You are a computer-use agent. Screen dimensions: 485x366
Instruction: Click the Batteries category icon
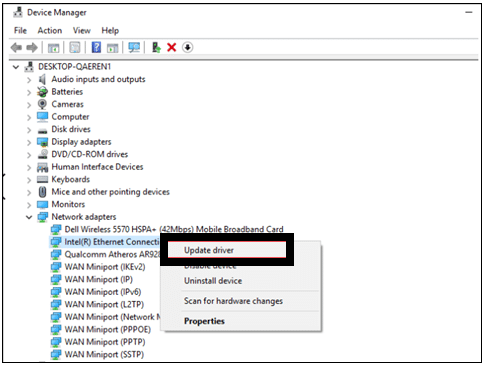tap(42, 92)
